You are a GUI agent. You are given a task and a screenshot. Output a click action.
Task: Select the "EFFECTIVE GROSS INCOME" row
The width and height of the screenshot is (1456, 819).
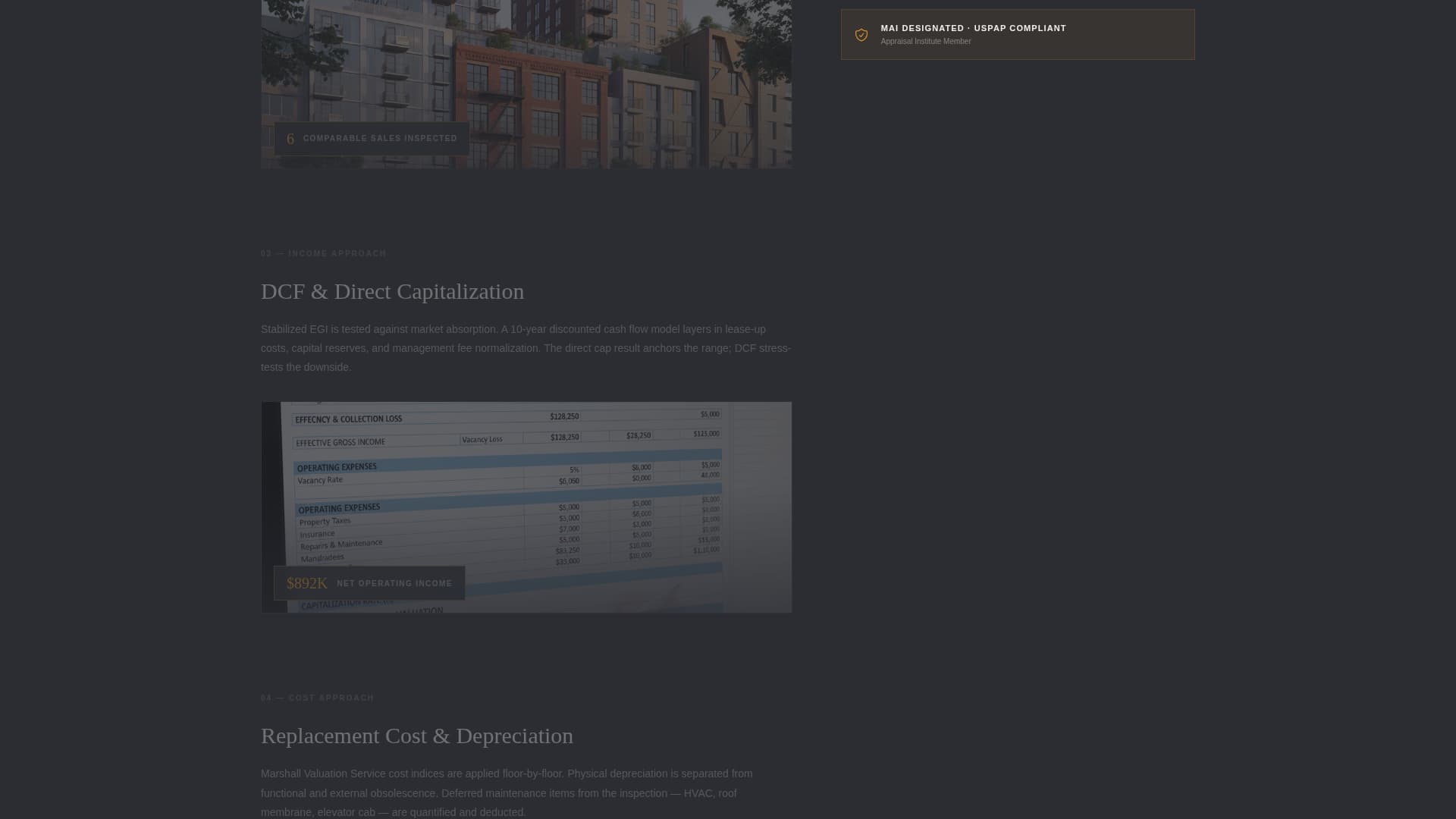coord(341,441)
